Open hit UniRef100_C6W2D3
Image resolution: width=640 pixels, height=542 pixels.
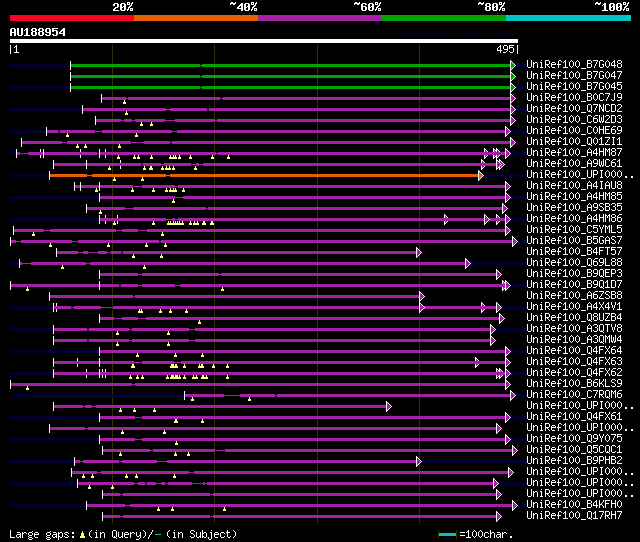pyautogui.click(x=574, y=119)
